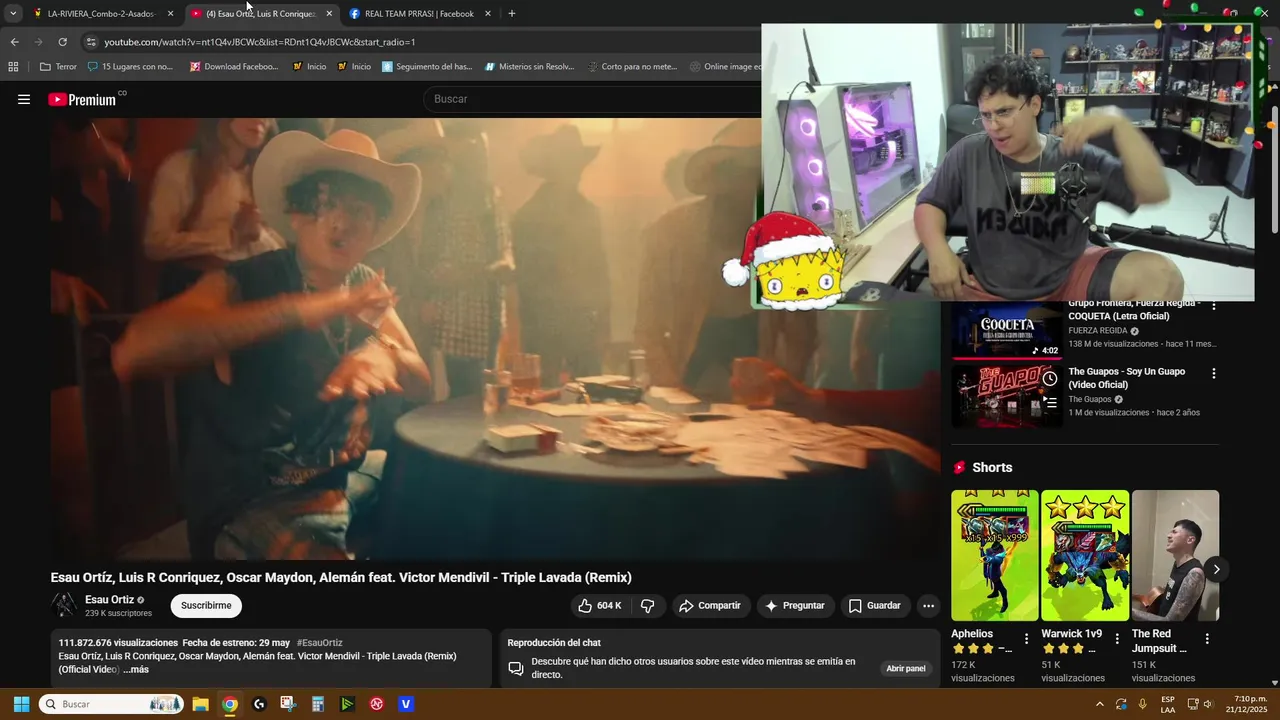Click chat replay speech bubble icon
The image size is (1280, 720).
(516, 668)
